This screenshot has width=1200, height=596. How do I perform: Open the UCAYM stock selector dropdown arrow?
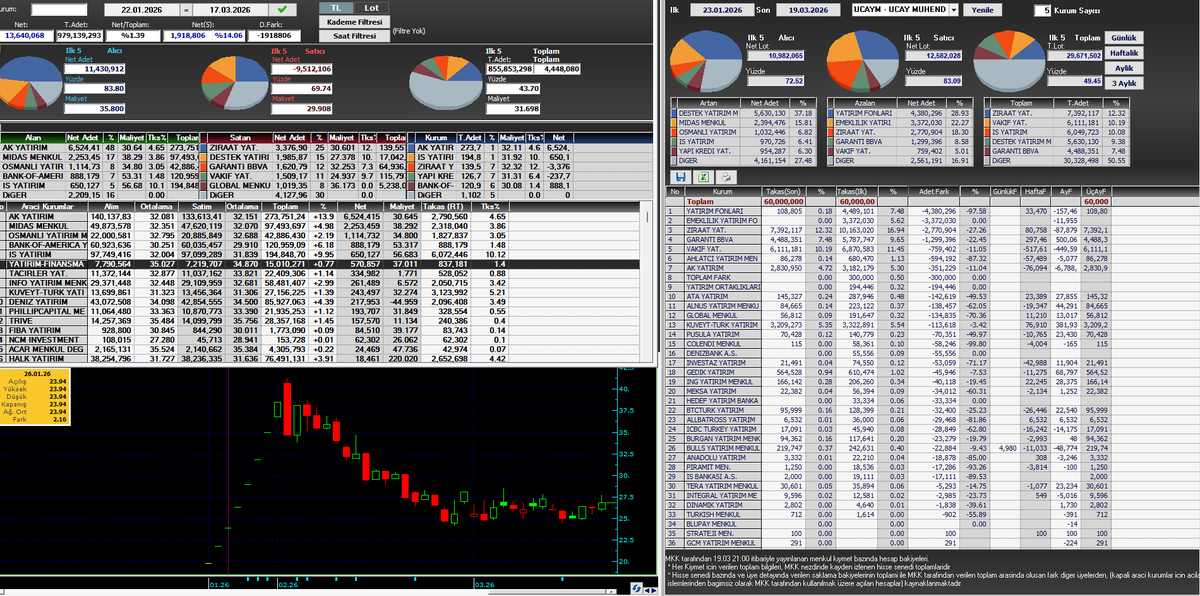953,9
